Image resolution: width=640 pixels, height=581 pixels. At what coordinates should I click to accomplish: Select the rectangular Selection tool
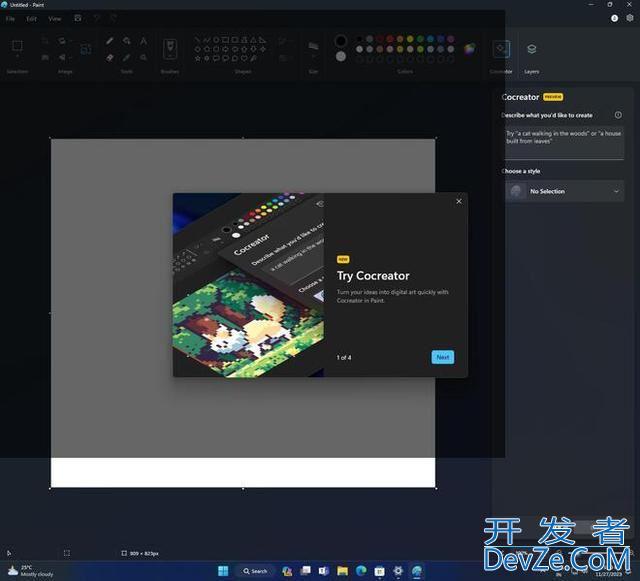(17, 45)
